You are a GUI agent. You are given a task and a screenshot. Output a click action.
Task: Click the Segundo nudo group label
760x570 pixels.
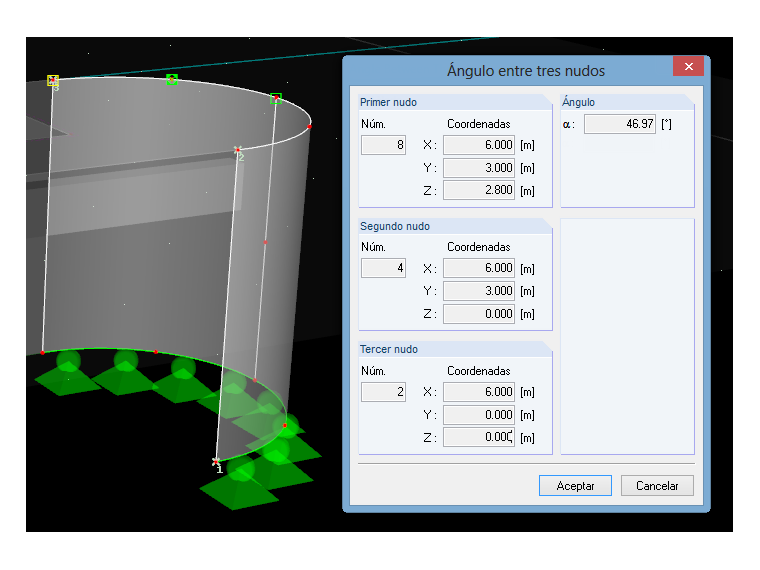pos(395,226)
